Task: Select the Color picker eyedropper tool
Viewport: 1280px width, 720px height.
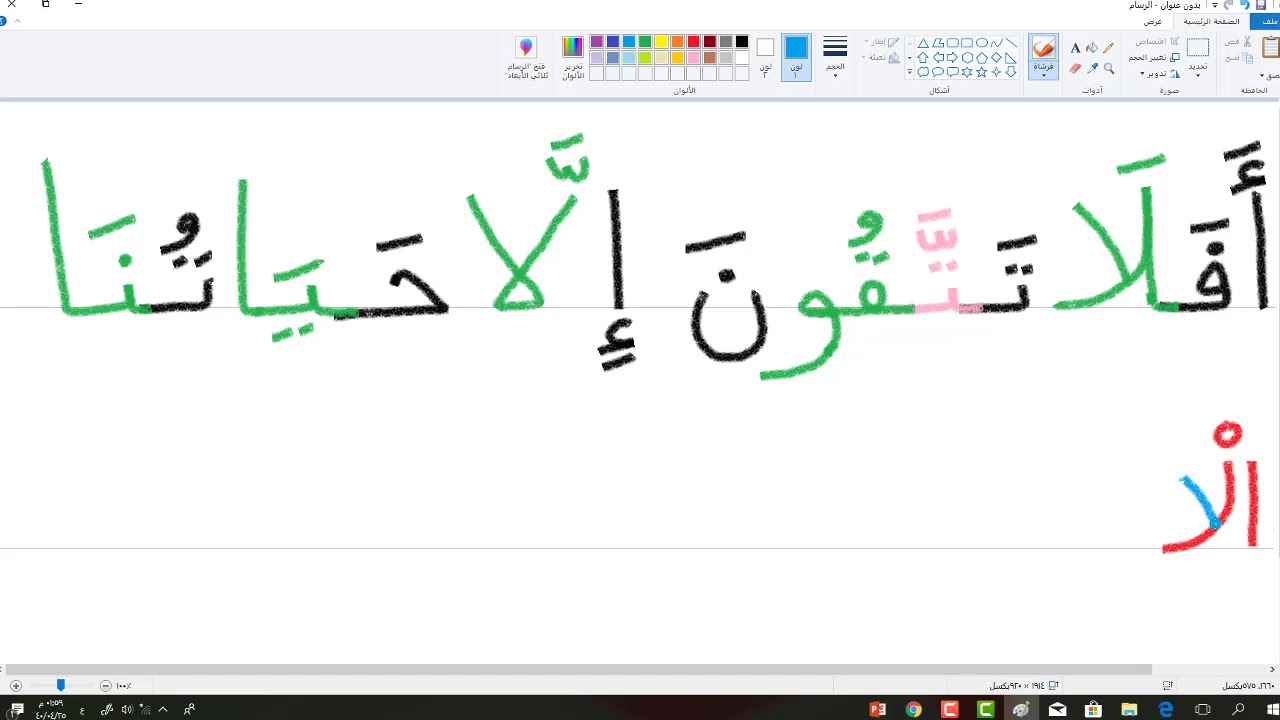Action: (x=1092, y=69)
